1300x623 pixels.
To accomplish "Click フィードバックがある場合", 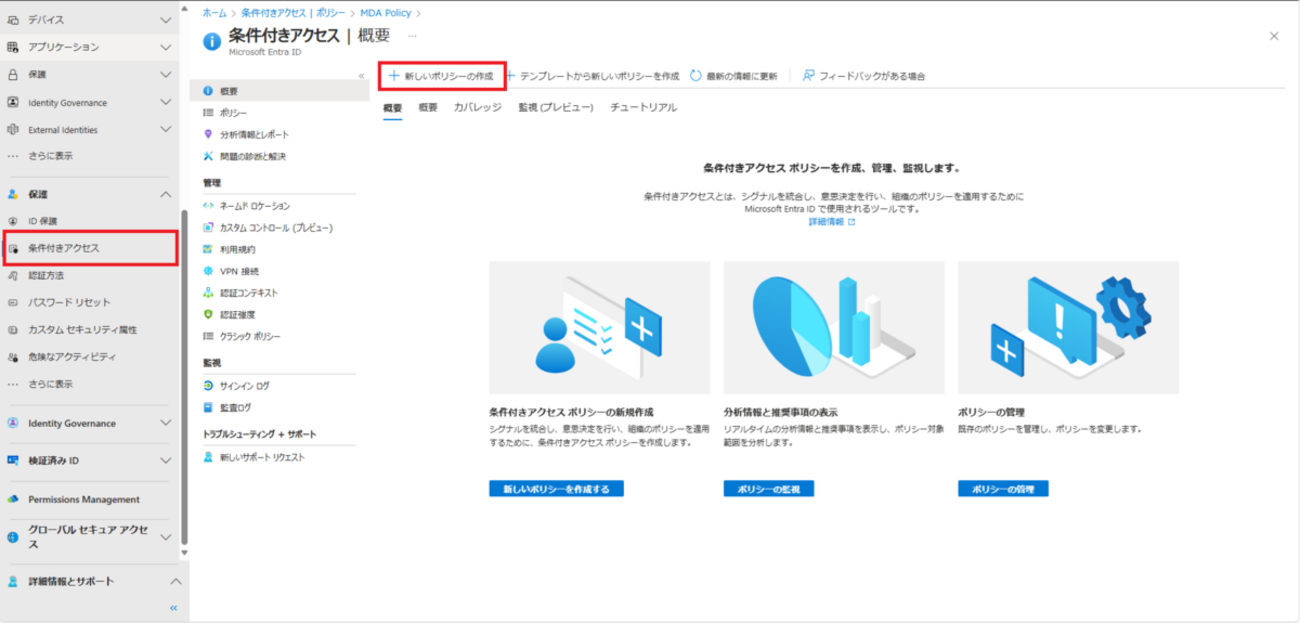I will (864, 76).
